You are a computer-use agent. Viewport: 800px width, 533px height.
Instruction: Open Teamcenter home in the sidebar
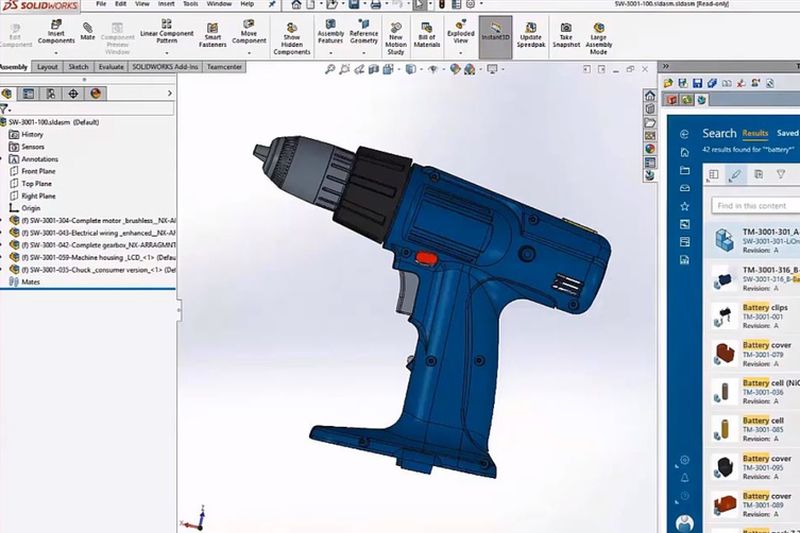[685, 152]
